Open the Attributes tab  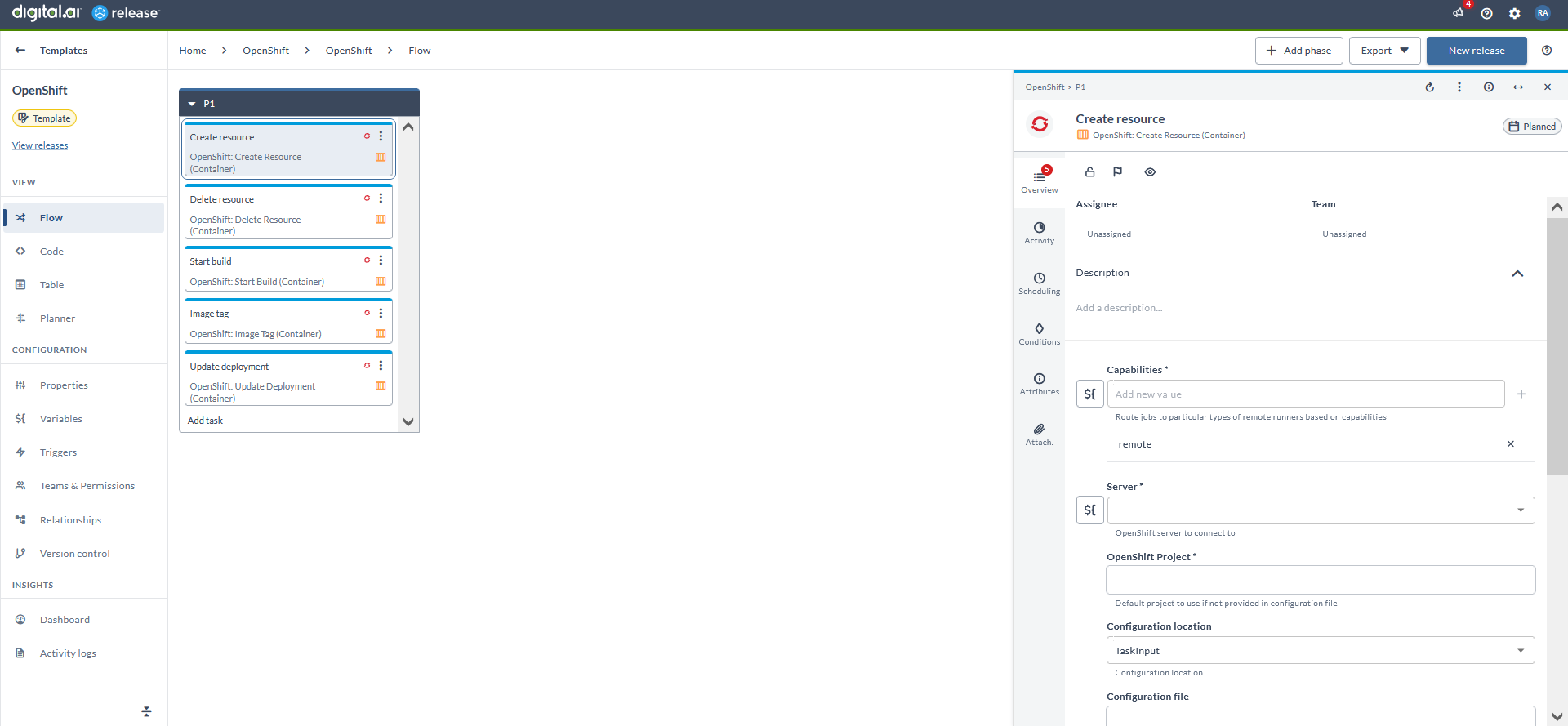1040,384
